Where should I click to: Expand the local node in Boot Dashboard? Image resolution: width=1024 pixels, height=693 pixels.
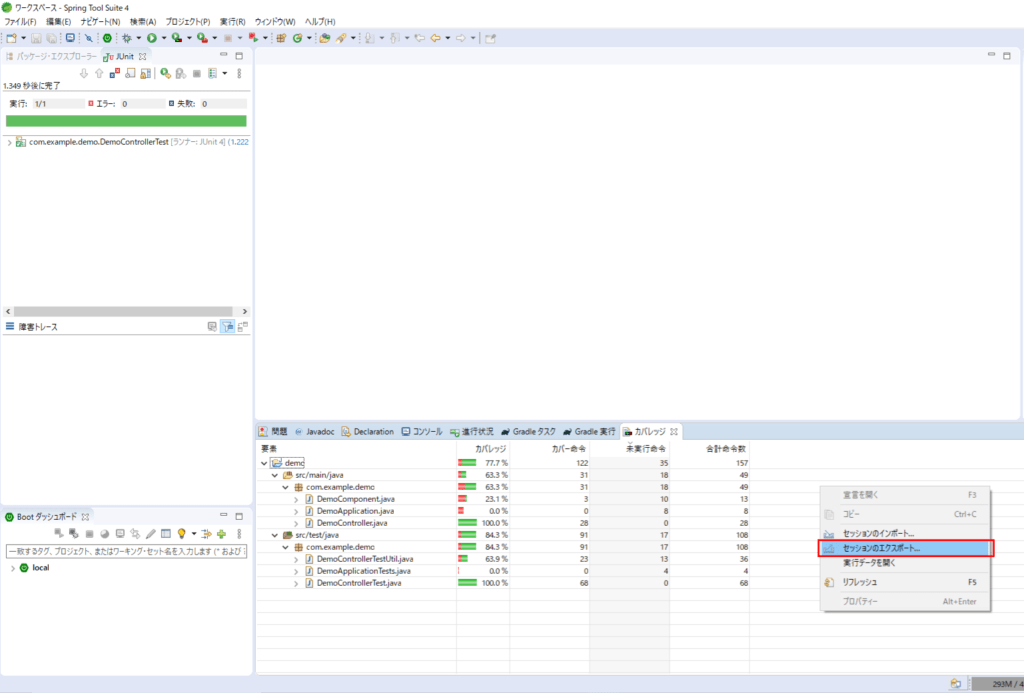[x=12, y=568]
